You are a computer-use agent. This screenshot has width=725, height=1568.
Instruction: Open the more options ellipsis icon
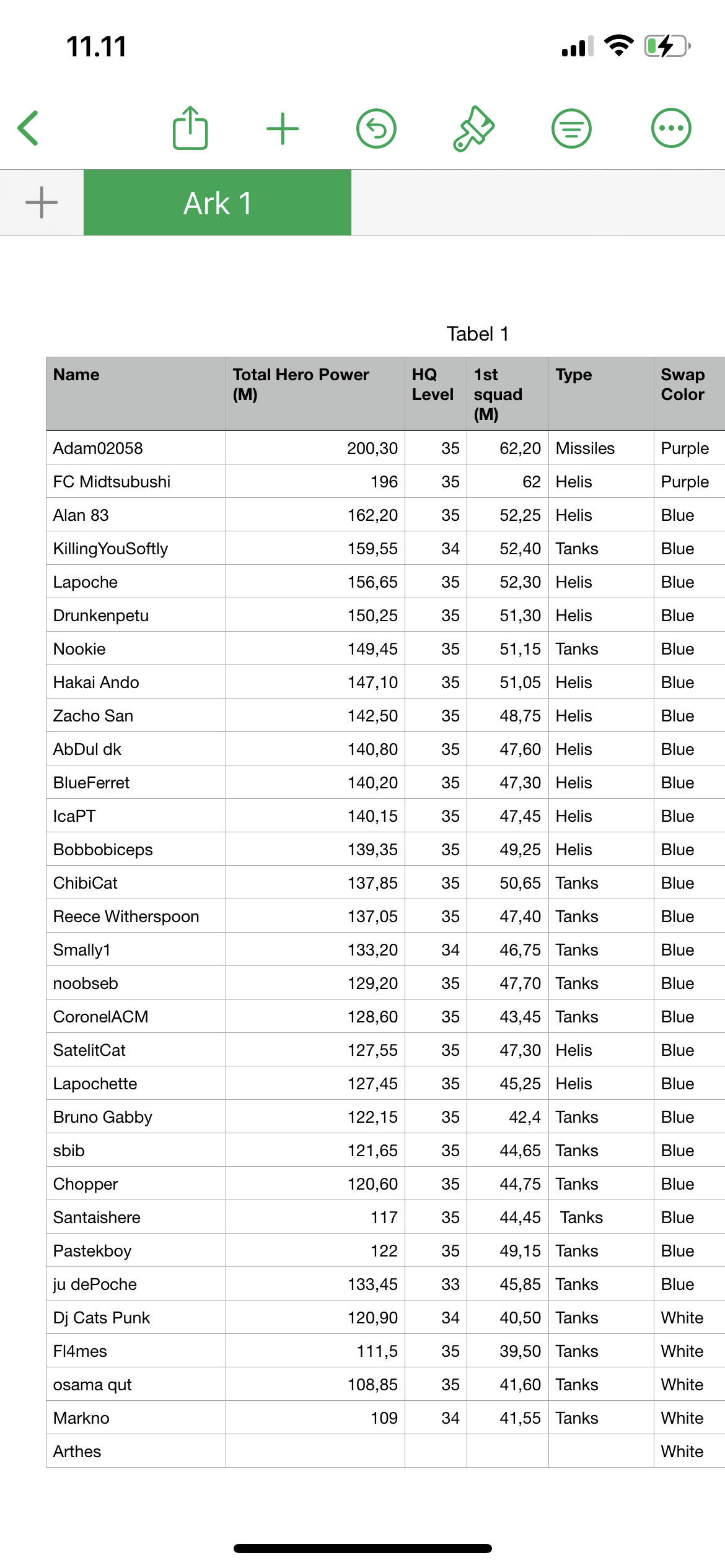[x=671, y=128]
